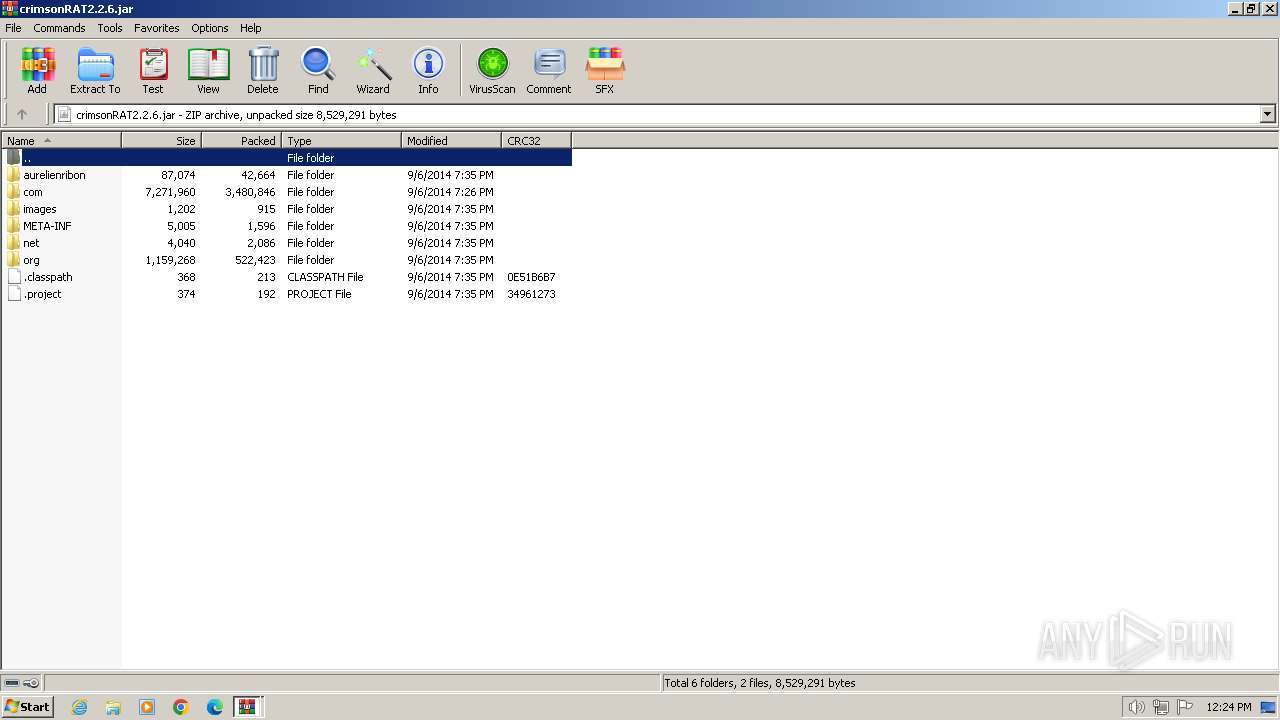
Task: Open the Options menu
Action: point(210,28)
